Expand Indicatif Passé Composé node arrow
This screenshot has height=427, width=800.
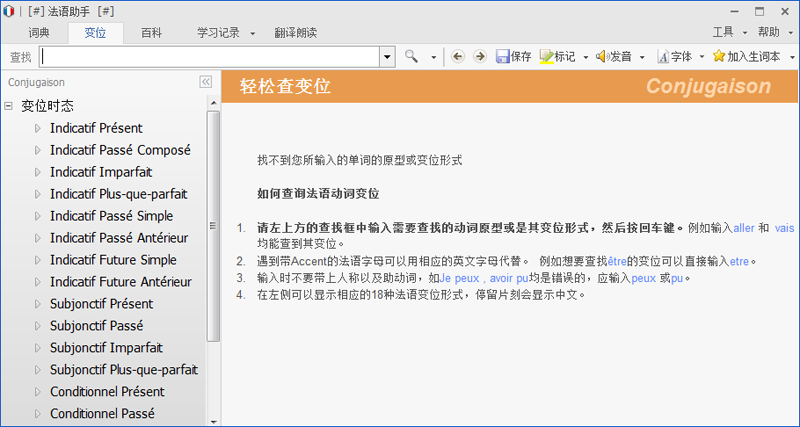38,150
